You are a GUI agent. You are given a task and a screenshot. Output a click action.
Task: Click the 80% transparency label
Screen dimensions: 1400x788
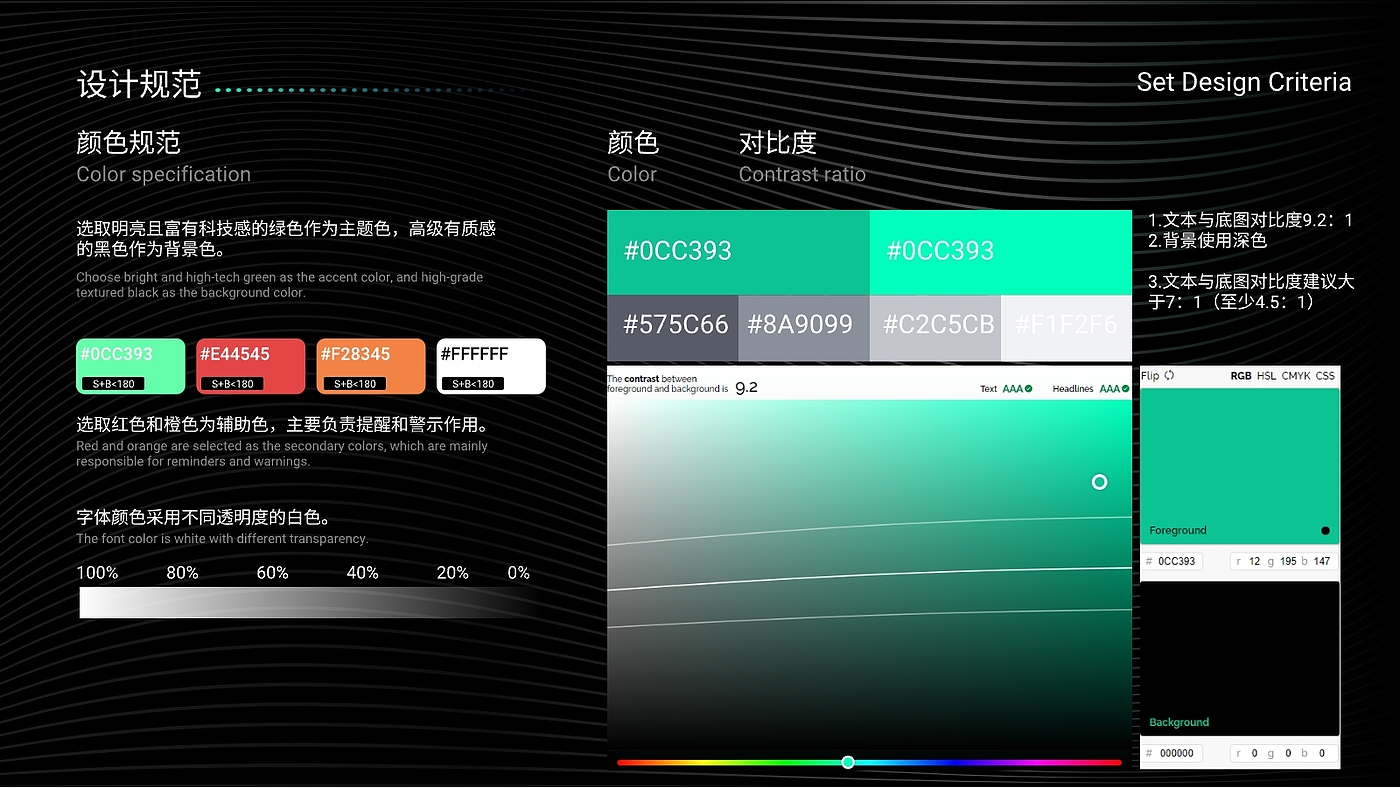(x=182, y=573)
